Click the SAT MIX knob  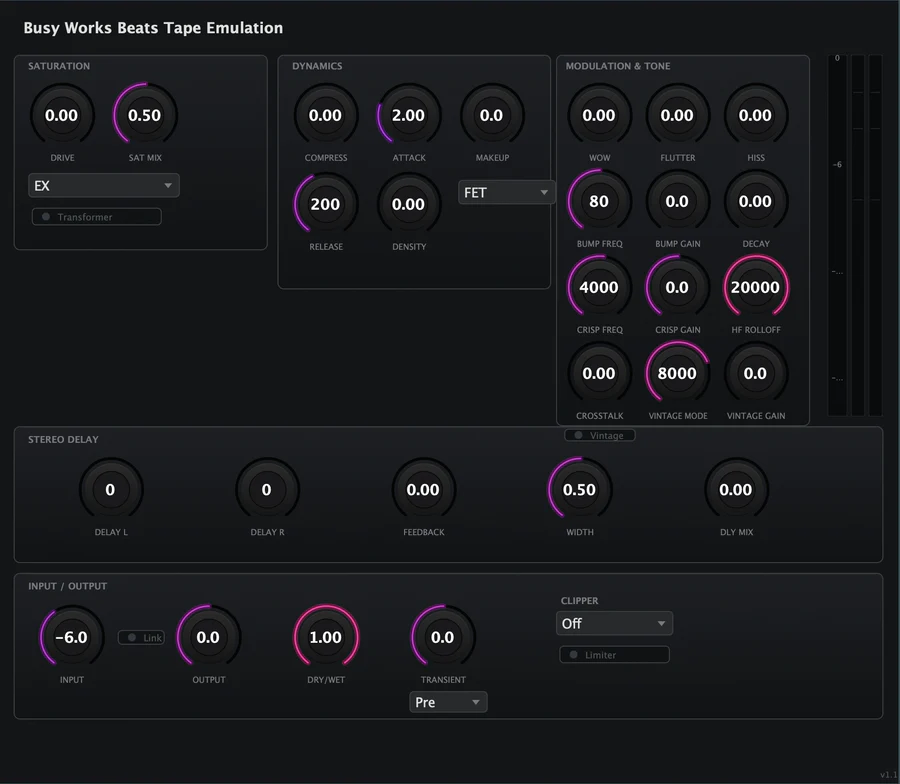(x=144, y=115)
